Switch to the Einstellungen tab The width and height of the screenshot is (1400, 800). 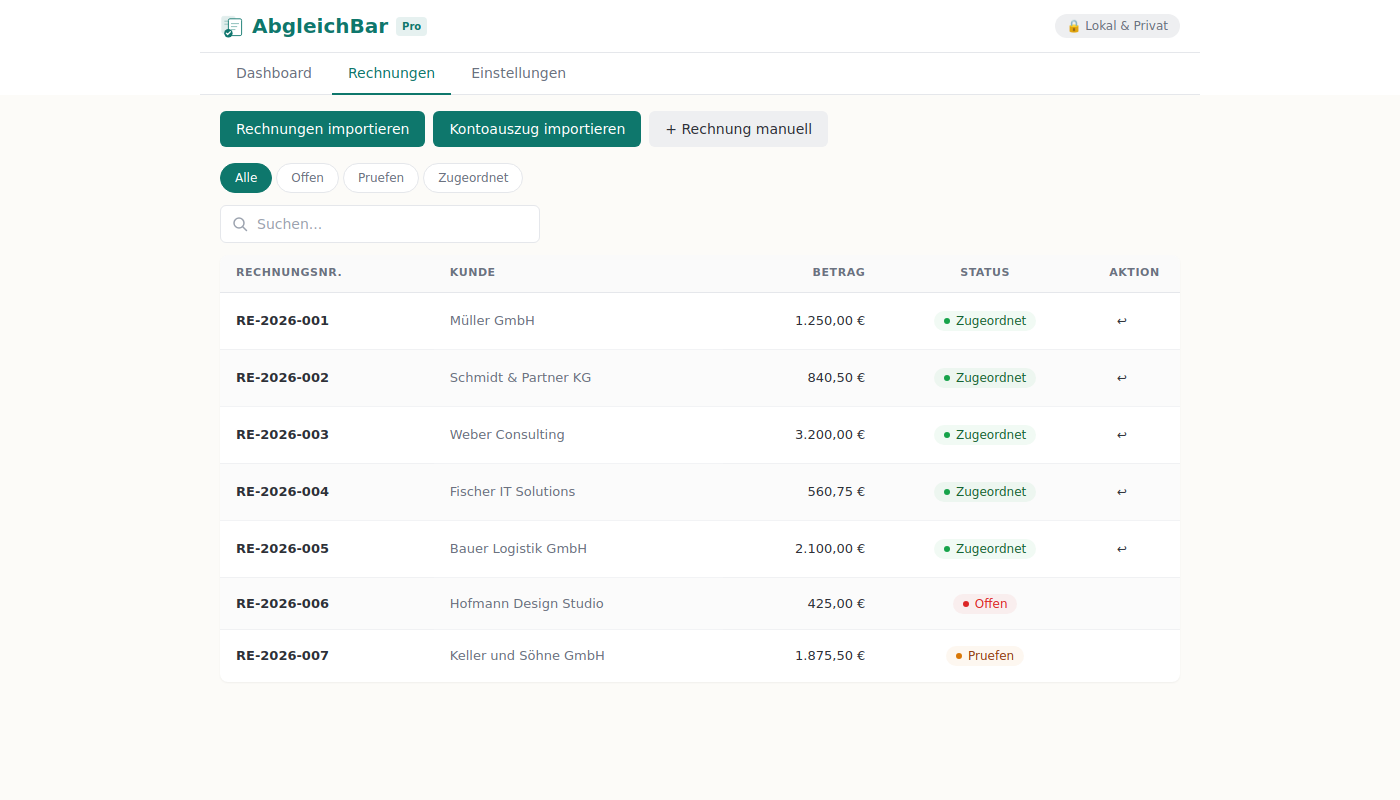[x=518, y=73]
